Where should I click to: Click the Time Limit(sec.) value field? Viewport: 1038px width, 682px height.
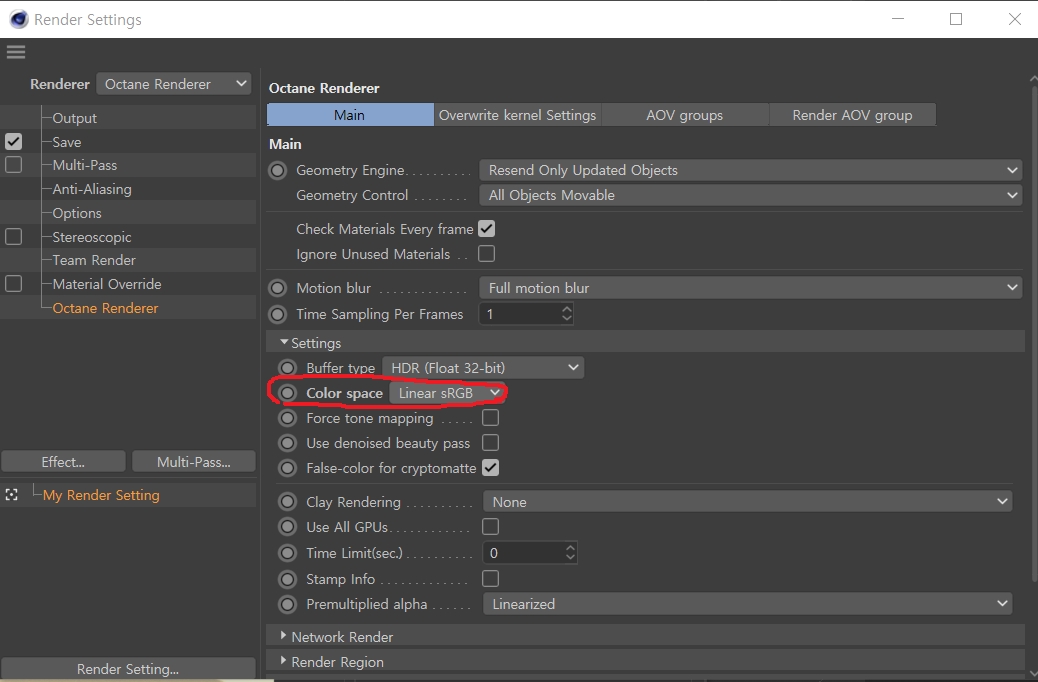tap(523, 553)
